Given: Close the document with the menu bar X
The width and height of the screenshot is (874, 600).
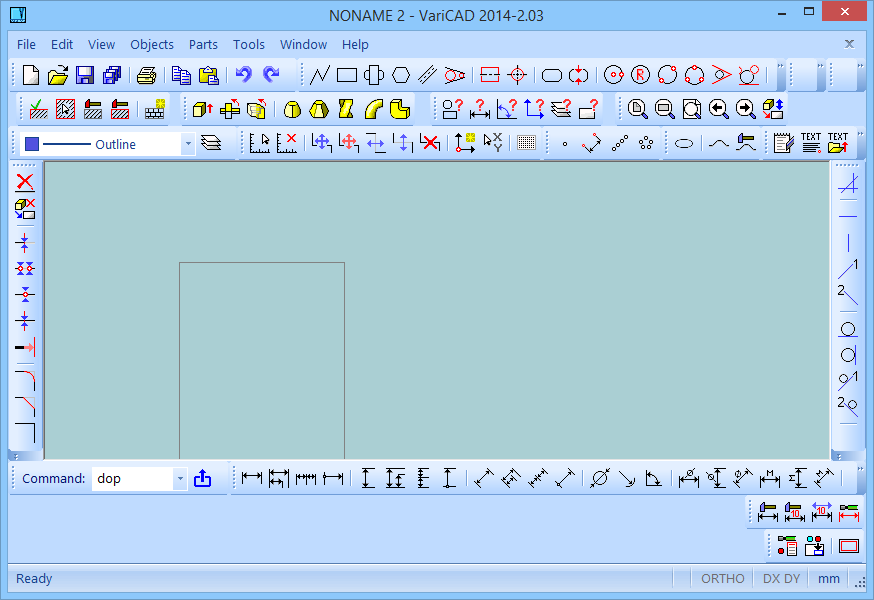Looking at the screenshot, I should click(849, 43).
